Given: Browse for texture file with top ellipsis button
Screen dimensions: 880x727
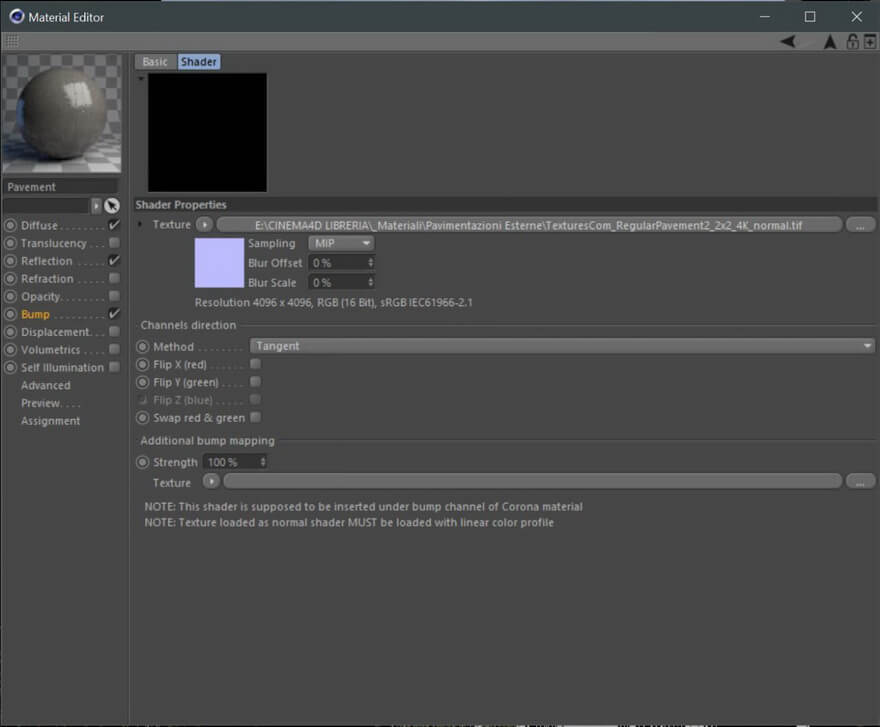Looking at the screenshot, I should click(x=860, y=225).
